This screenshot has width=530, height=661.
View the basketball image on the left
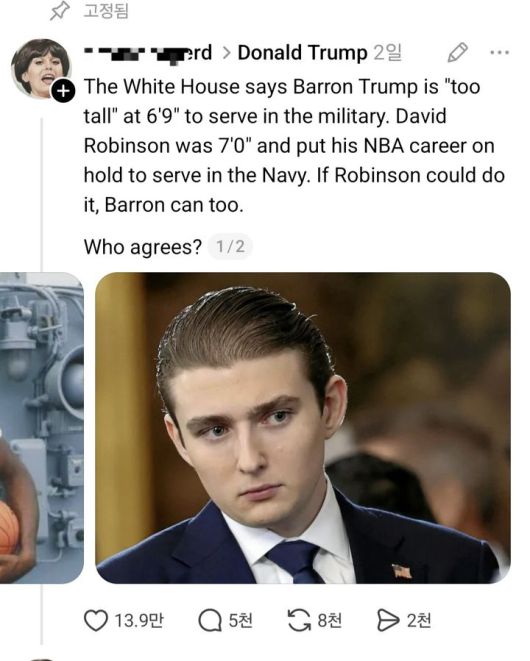(41, 428)
